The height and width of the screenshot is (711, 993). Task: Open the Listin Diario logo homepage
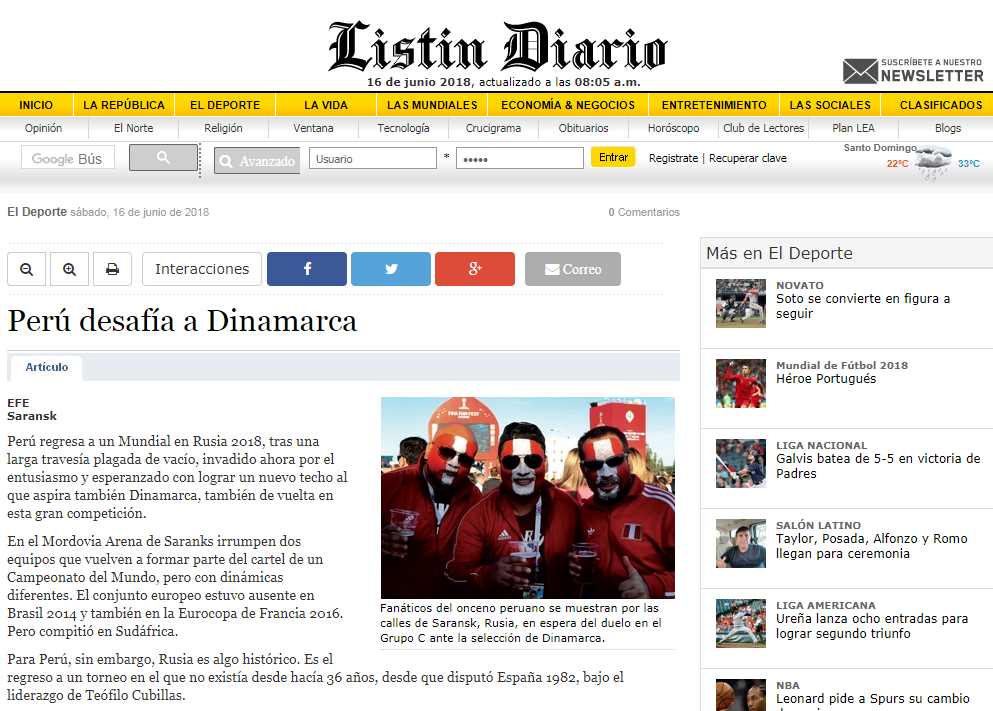point(498,46)
